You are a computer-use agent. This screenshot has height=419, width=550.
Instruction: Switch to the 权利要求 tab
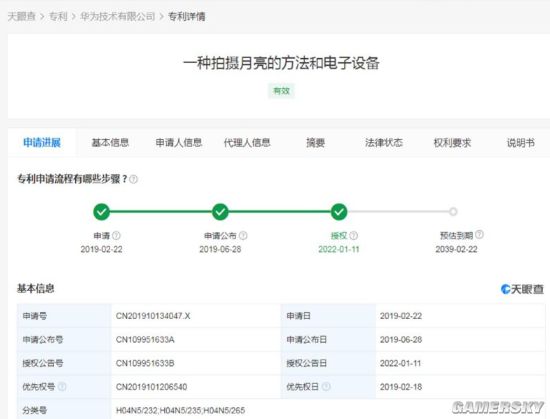[x=452, y=143]
